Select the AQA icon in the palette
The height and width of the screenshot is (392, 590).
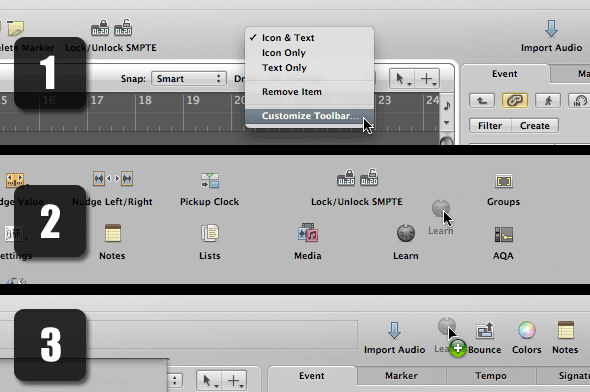503,234
